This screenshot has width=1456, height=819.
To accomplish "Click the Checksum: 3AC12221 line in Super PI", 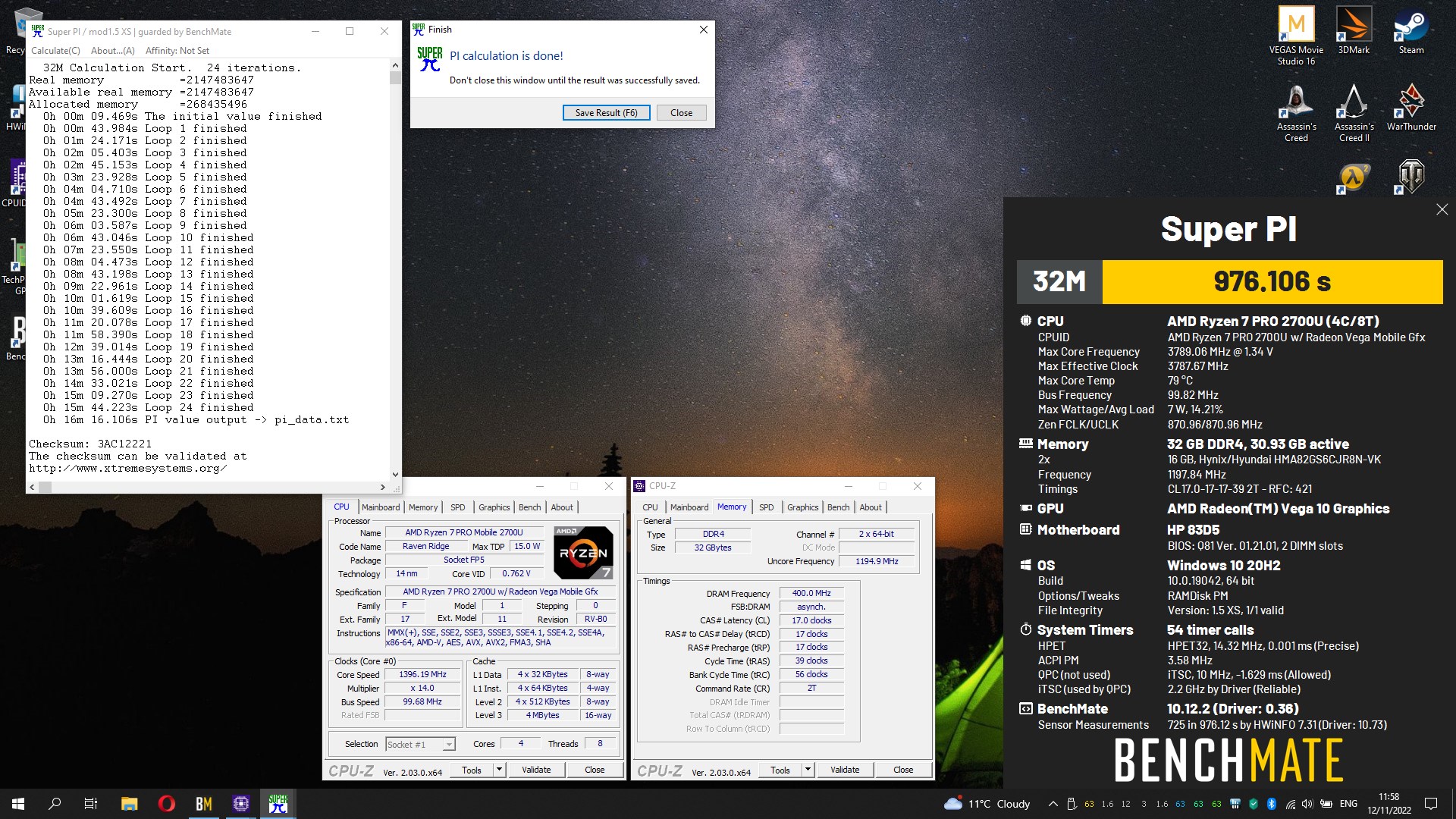I will pyautogui.click(x=90, y=444).
